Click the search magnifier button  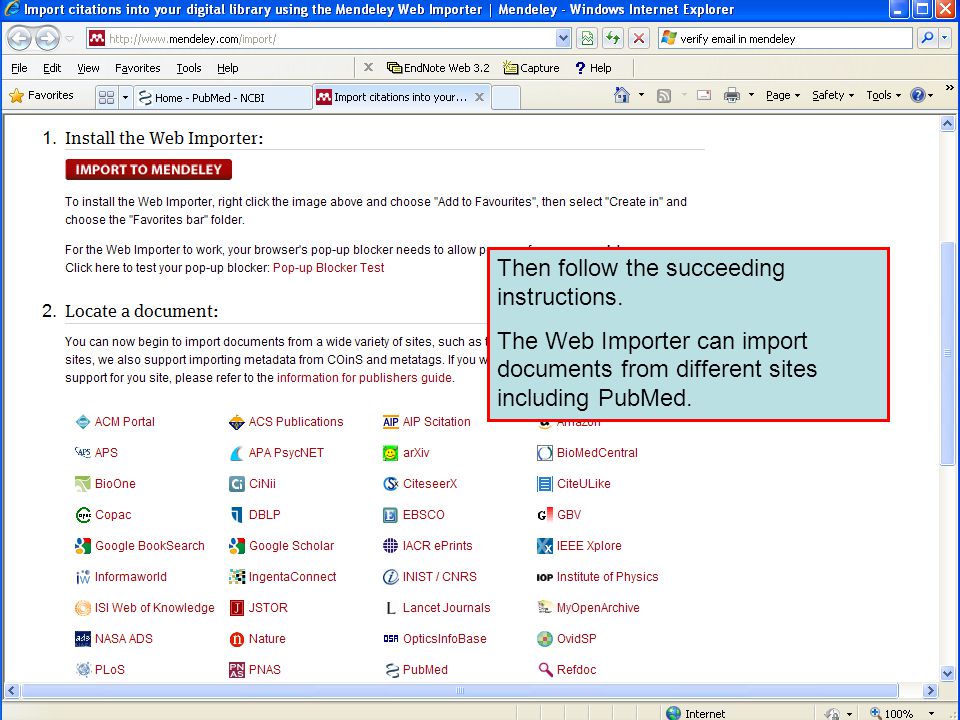928,39
